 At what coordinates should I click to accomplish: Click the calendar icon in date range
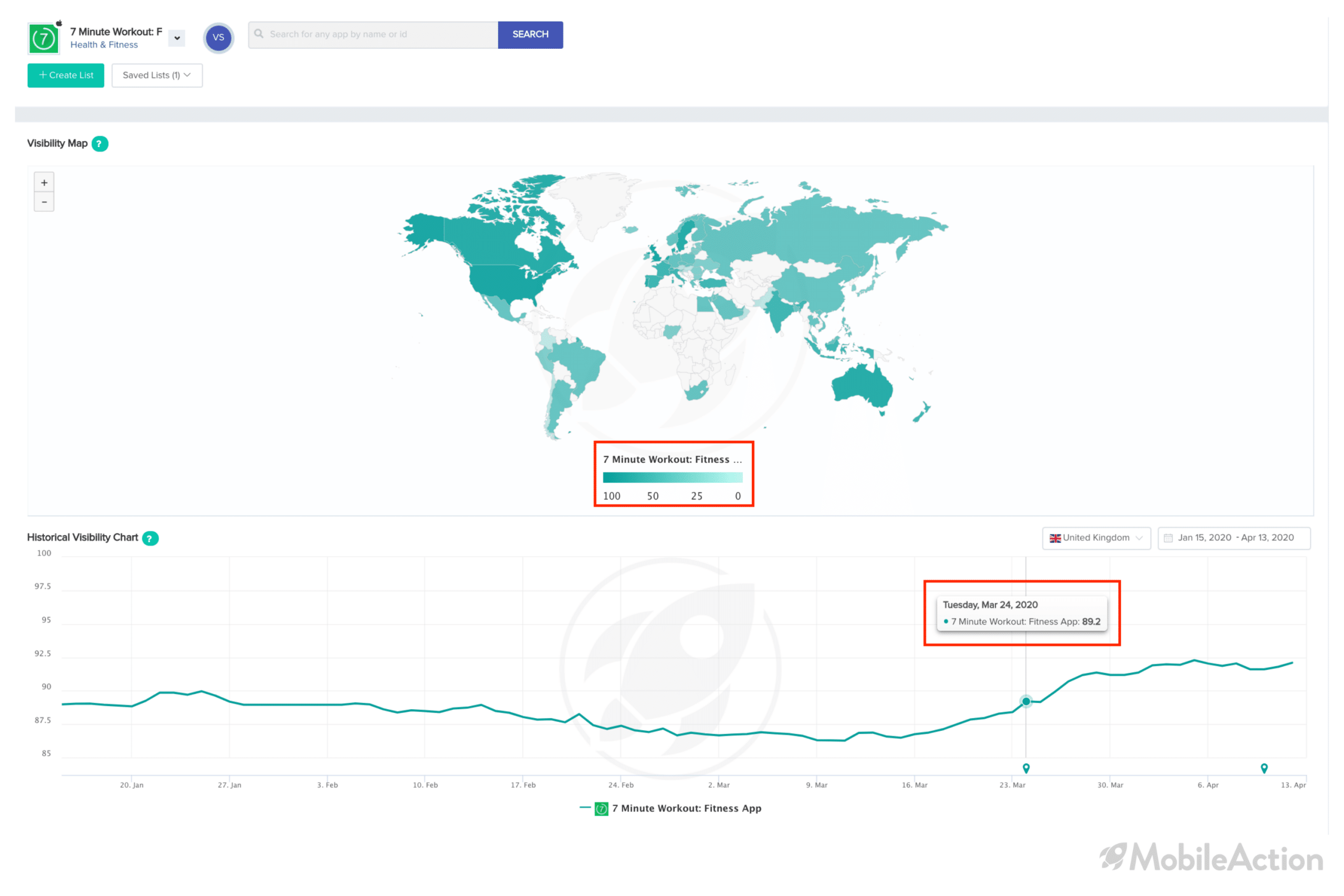click(1168, 537)
